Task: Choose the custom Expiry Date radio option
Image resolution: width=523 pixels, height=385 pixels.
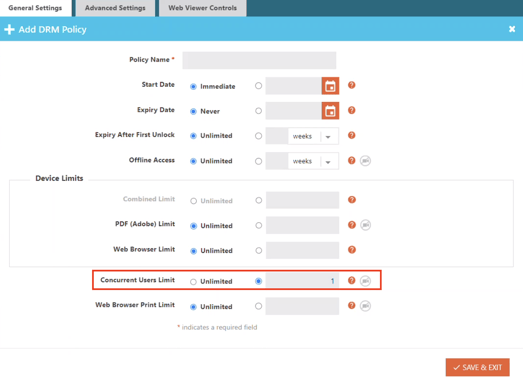Action: [258, 111]
